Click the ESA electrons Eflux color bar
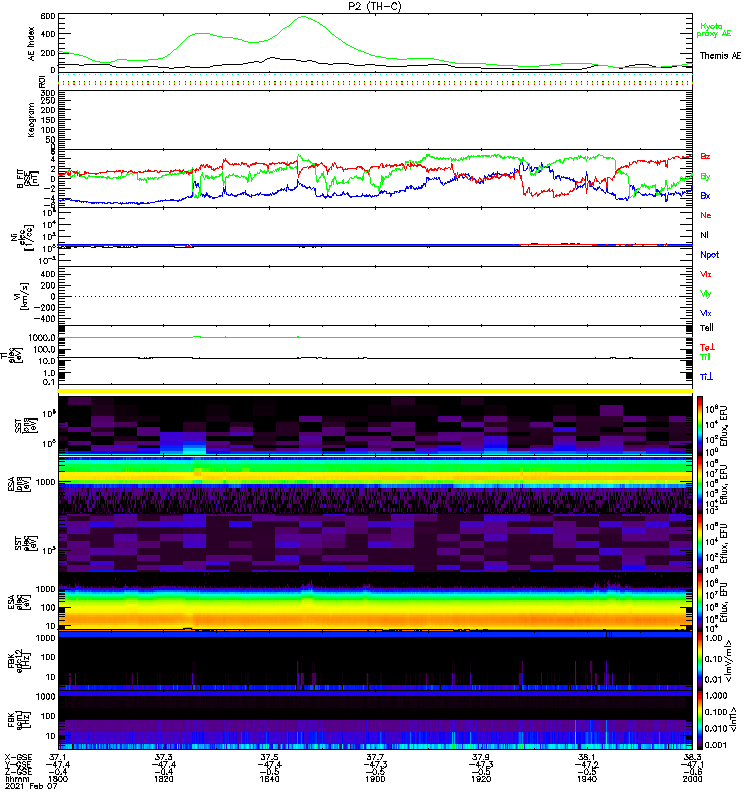The width and height of the screenshot is (750, 800). [700, 602]
